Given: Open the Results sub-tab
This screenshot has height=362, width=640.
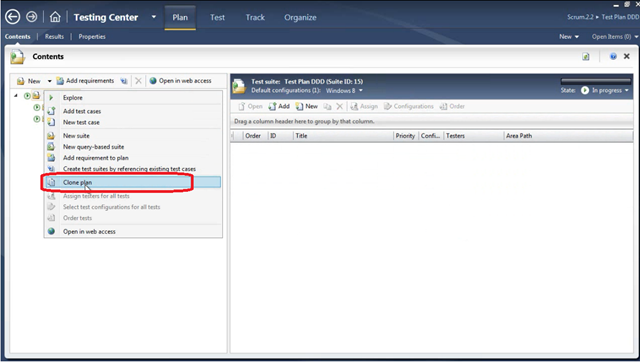Looking at the screenshot, I should pos(54,36).
